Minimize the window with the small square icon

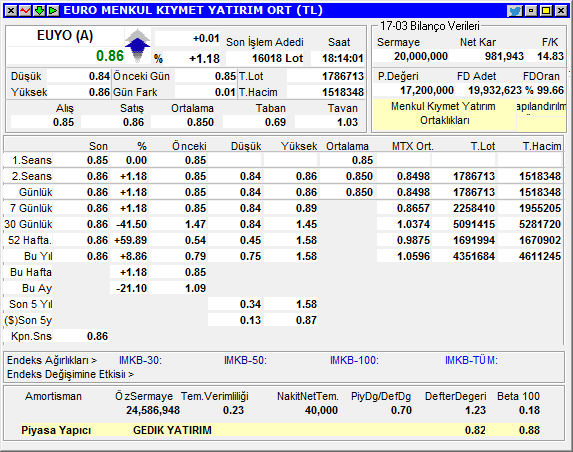(531, 11)
